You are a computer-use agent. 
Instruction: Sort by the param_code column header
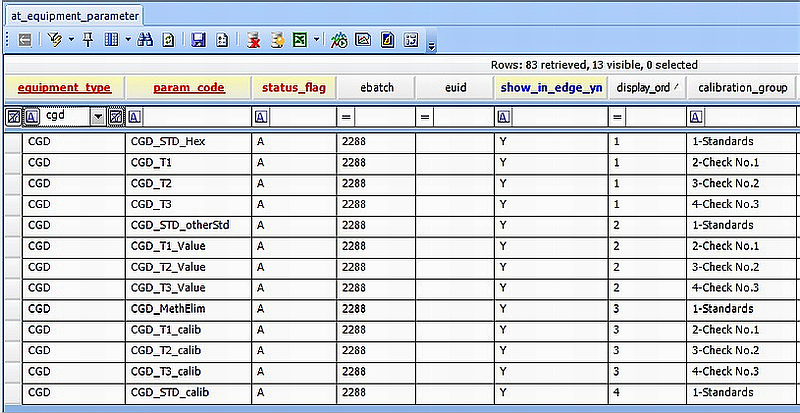(188, 88)
